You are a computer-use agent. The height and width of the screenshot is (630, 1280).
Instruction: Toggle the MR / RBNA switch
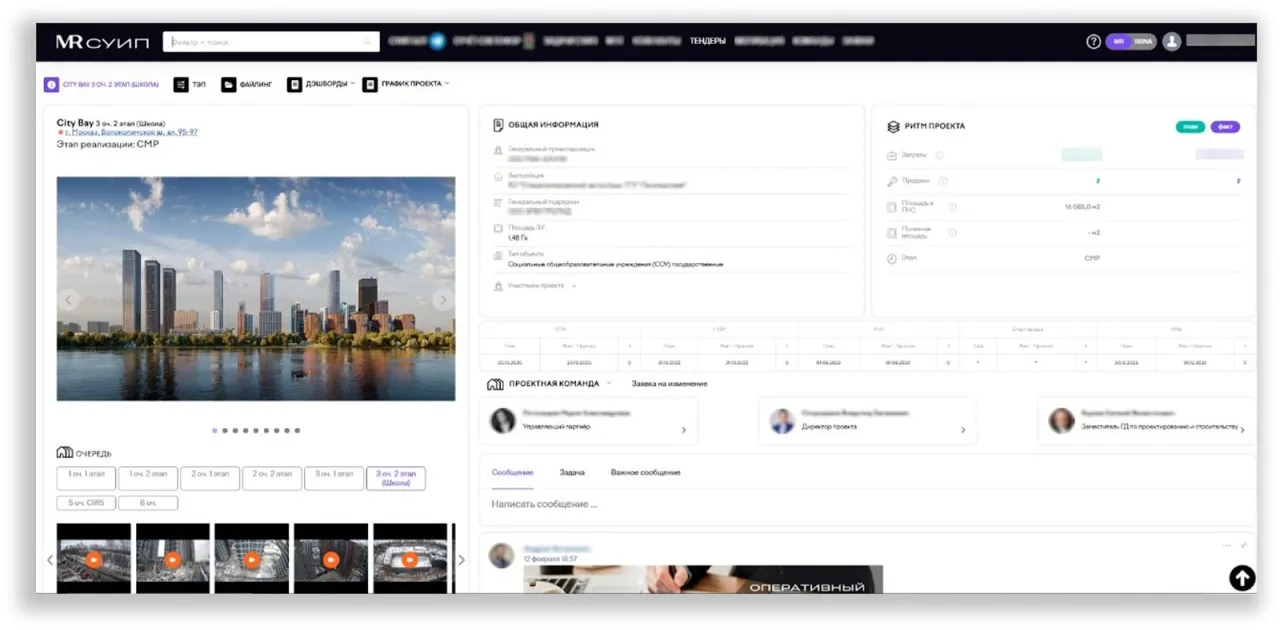pos(1131,42)
